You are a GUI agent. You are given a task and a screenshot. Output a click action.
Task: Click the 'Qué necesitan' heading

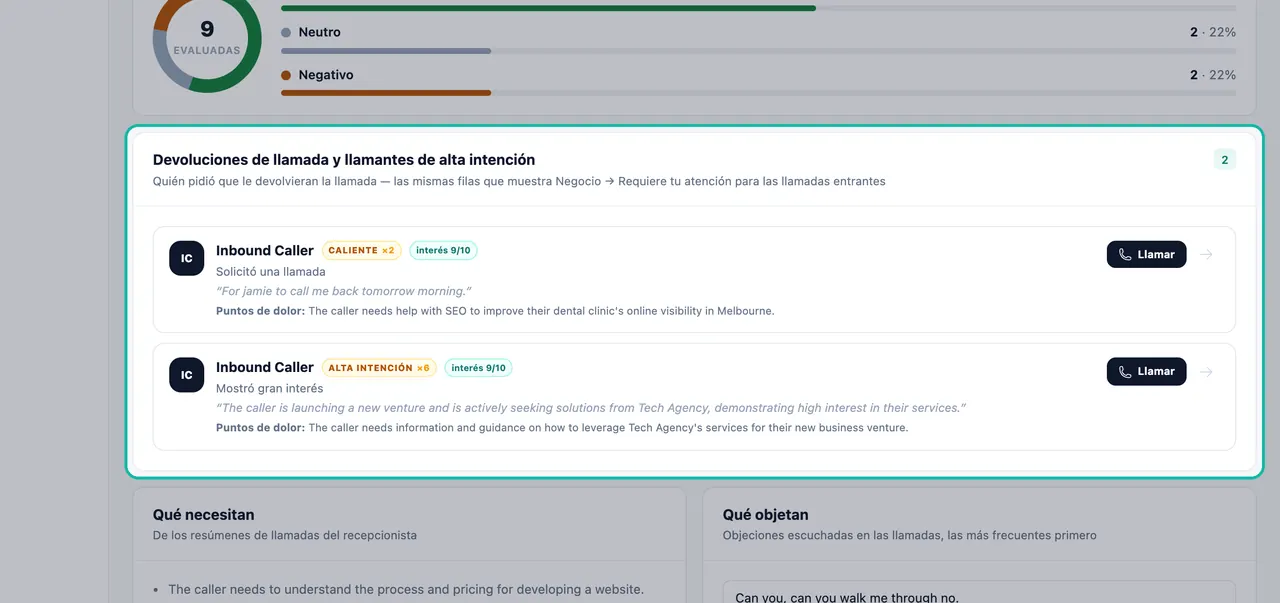click(x=204, y=515)
